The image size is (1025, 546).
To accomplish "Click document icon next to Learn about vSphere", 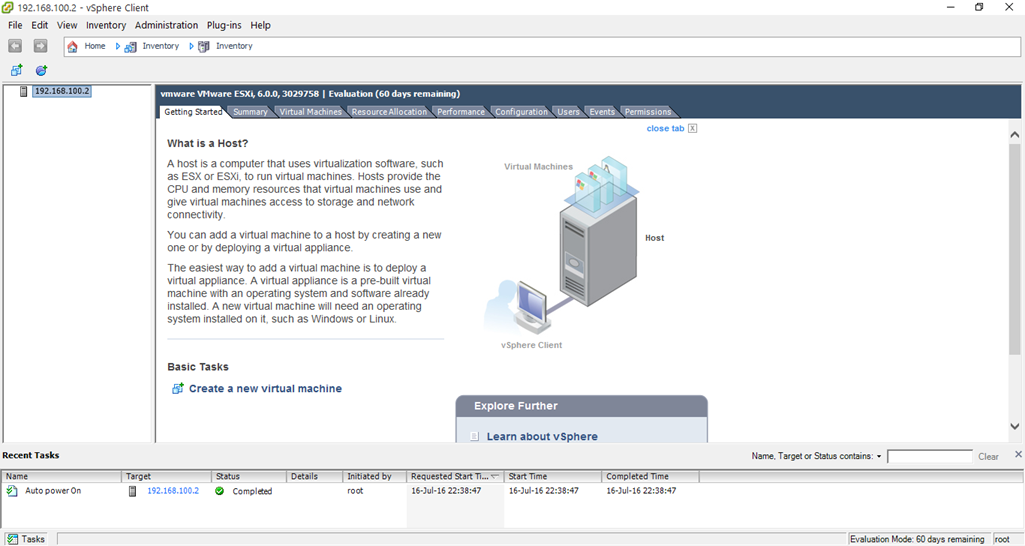I will pyautogui.click(x=475, y=436).
